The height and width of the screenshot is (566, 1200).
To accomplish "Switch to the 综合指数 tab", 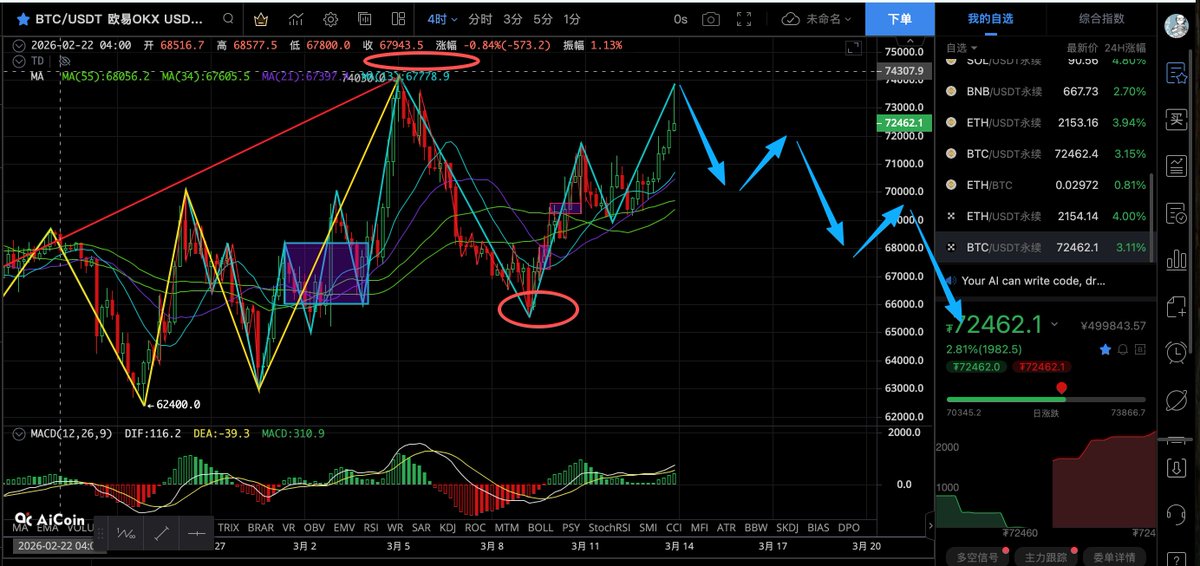I will (x=1101, y=19).
